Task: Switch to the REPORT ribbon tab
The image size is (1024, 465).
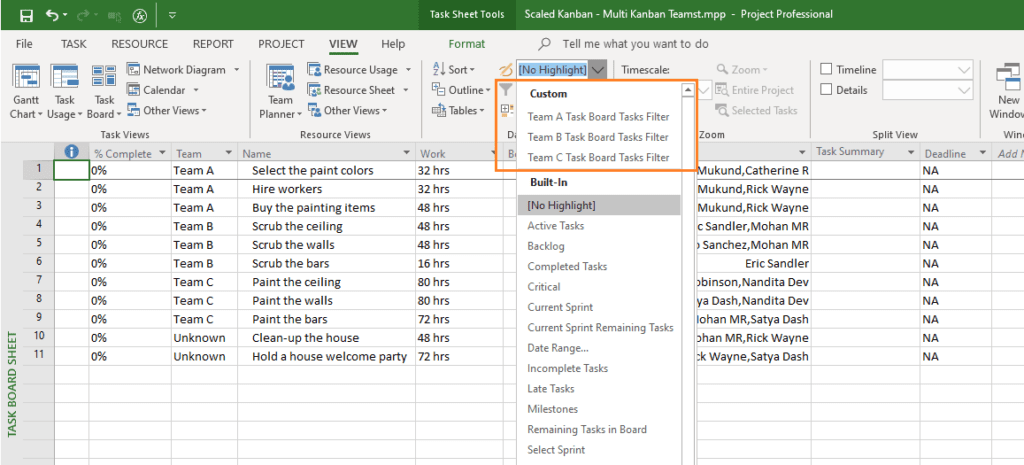Action: tap(213, 44)
